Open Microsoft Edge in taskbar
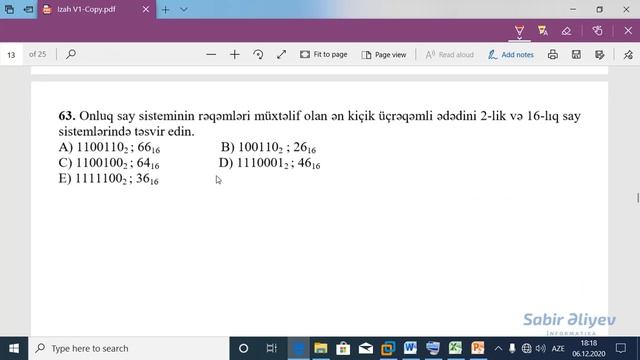 pyautogui.click(x=298, y=348)
